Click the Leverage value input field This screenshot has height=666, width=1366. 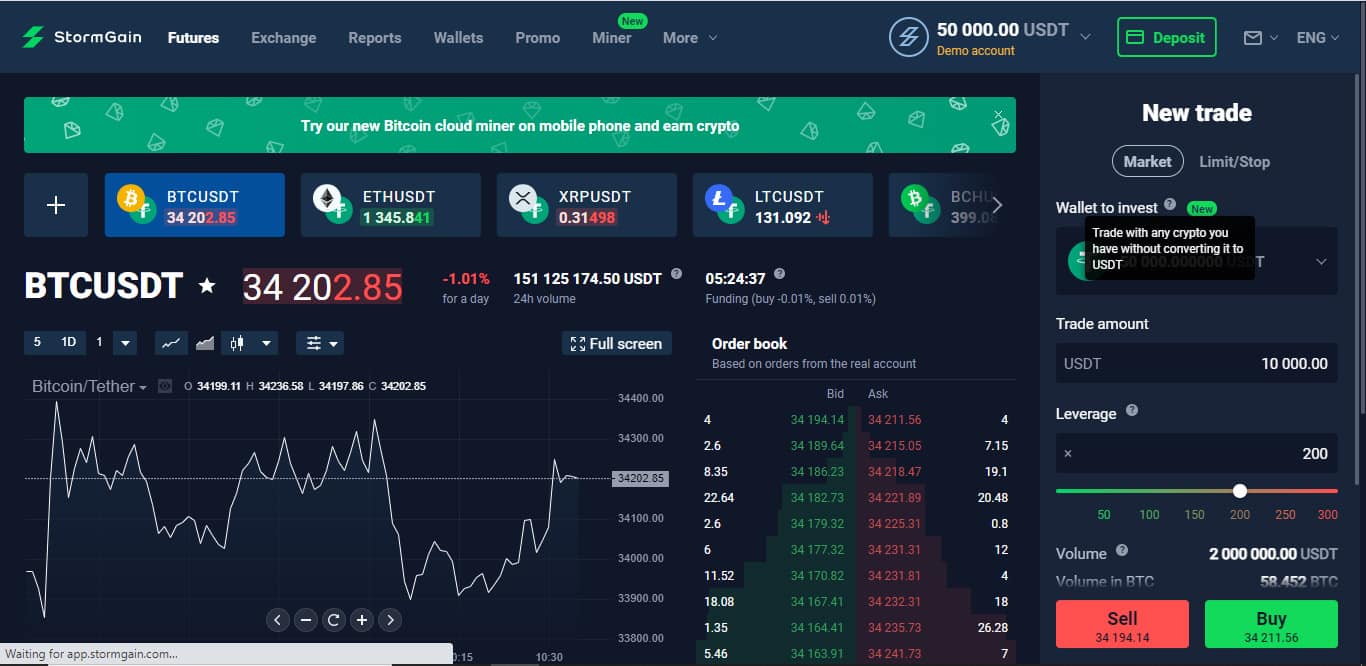pyautogui.click(x=1197, y=453)
